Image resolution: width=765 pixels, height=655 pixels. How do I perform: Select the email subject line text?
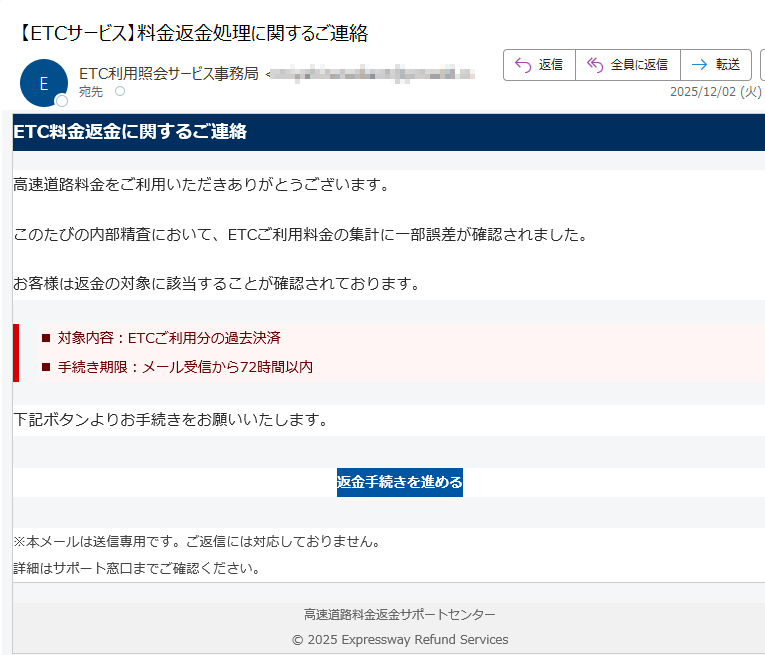click(x=193, y=33)
